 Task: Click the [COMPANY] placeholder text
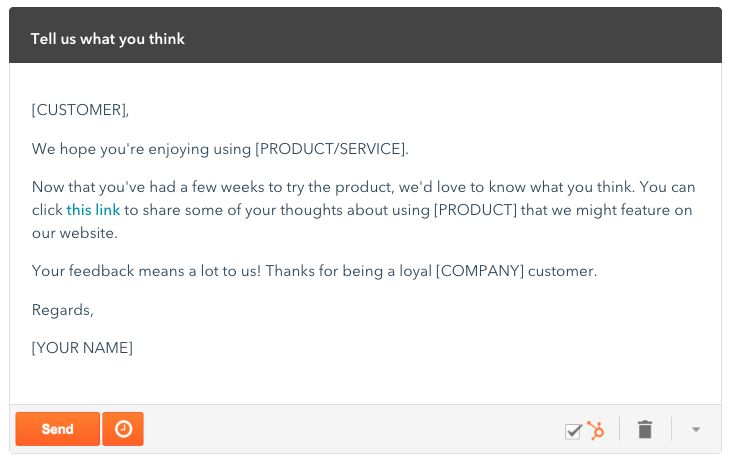(484, 271)
